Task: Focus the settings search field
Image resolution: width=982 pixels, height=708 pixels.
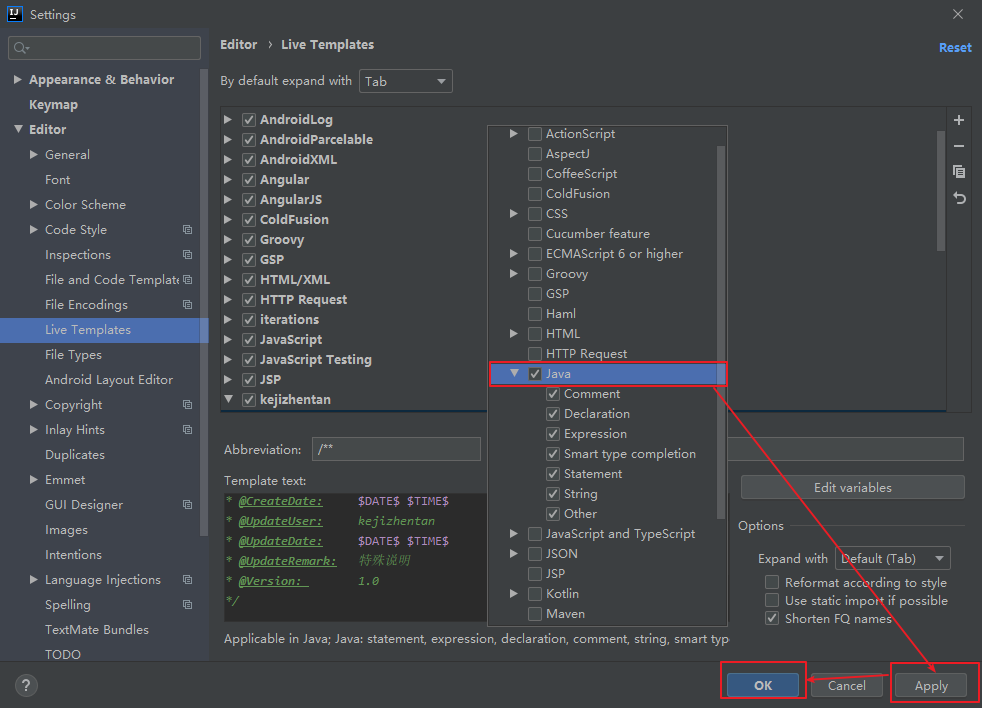Action: 105,48
